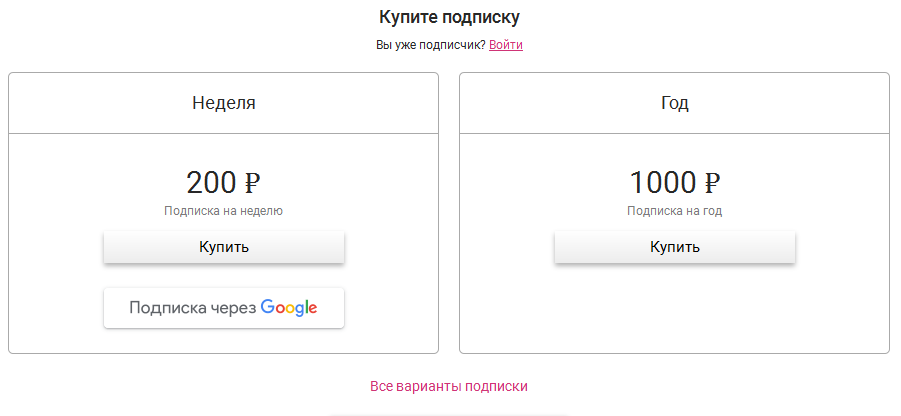Click the Купите подписку heading
This screenshot has height=416, width=901.
(x=449, y=17)
